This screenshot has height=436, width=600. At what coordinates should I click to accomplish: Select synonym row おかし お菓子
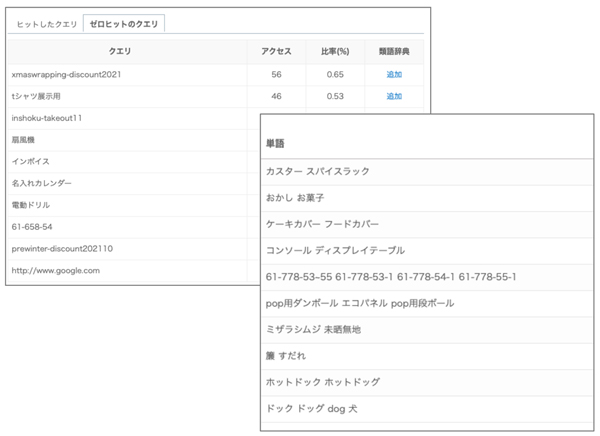[427, 198]
